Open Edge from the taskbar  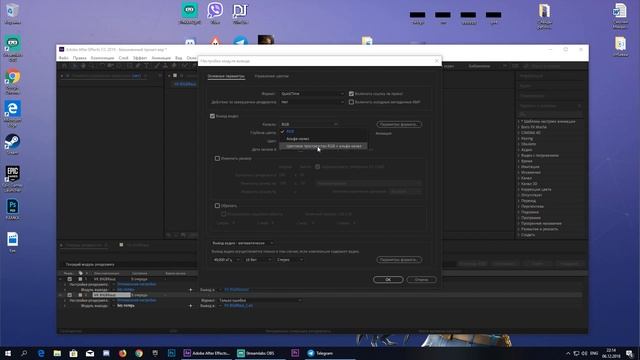pos(41,353)
